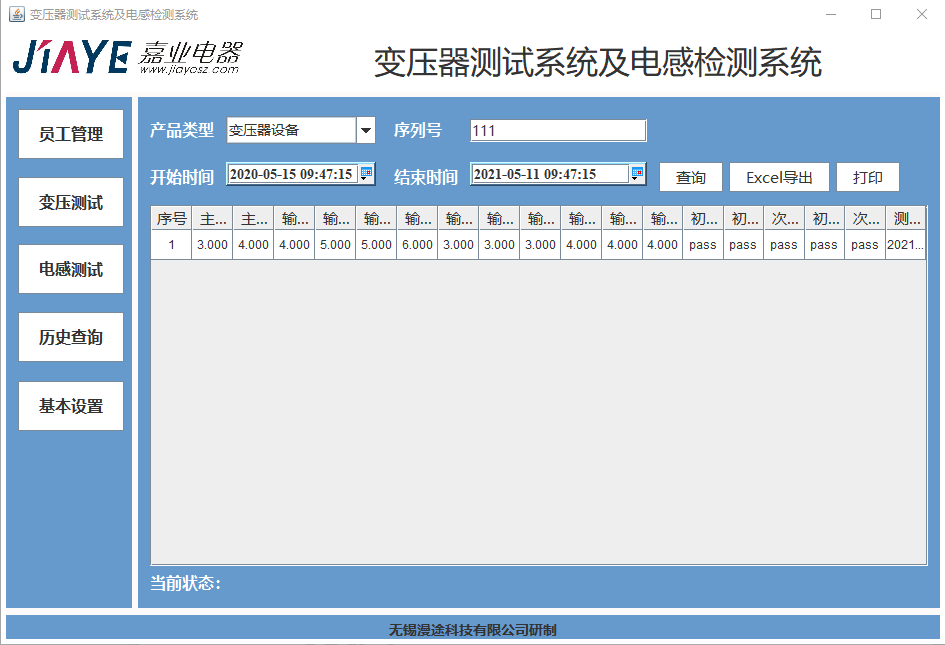Switch to 变压测试 page
Screen dimensions: 945x645
tap(71, 202)
